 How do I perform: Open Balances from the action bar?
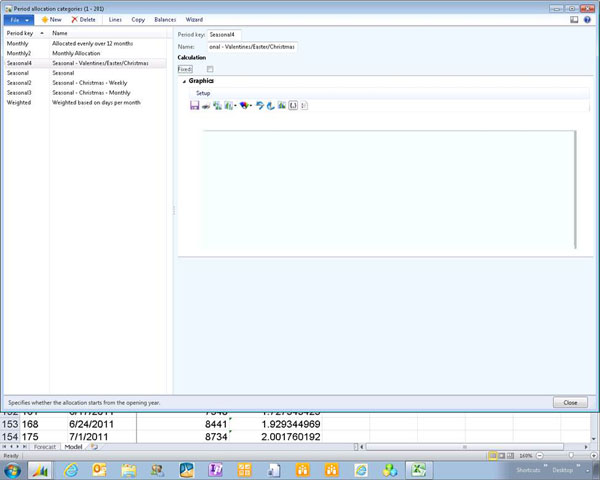click(165, 20)
